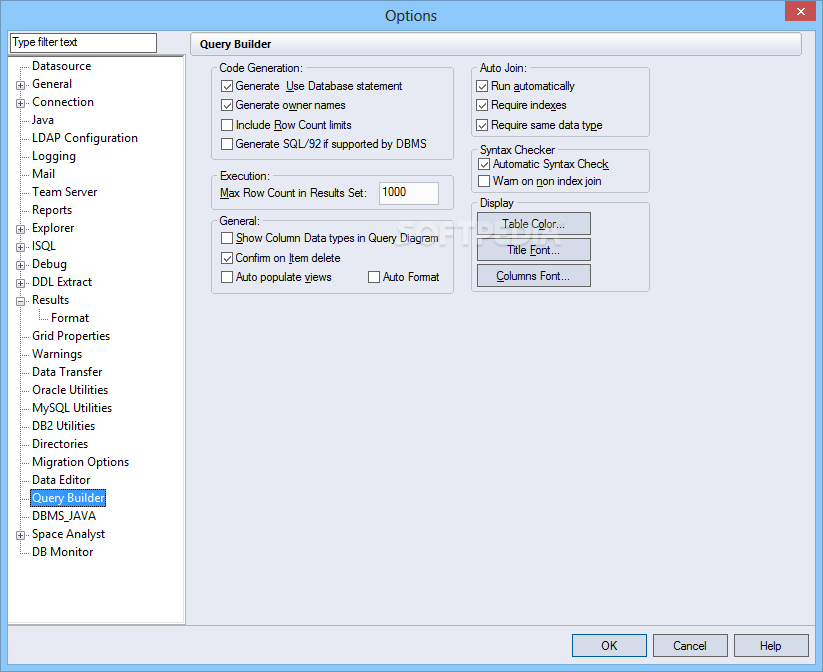Expand the ISQL tree node
The image size is (823, 672).
pyautogui.click(x=20, y=247)
